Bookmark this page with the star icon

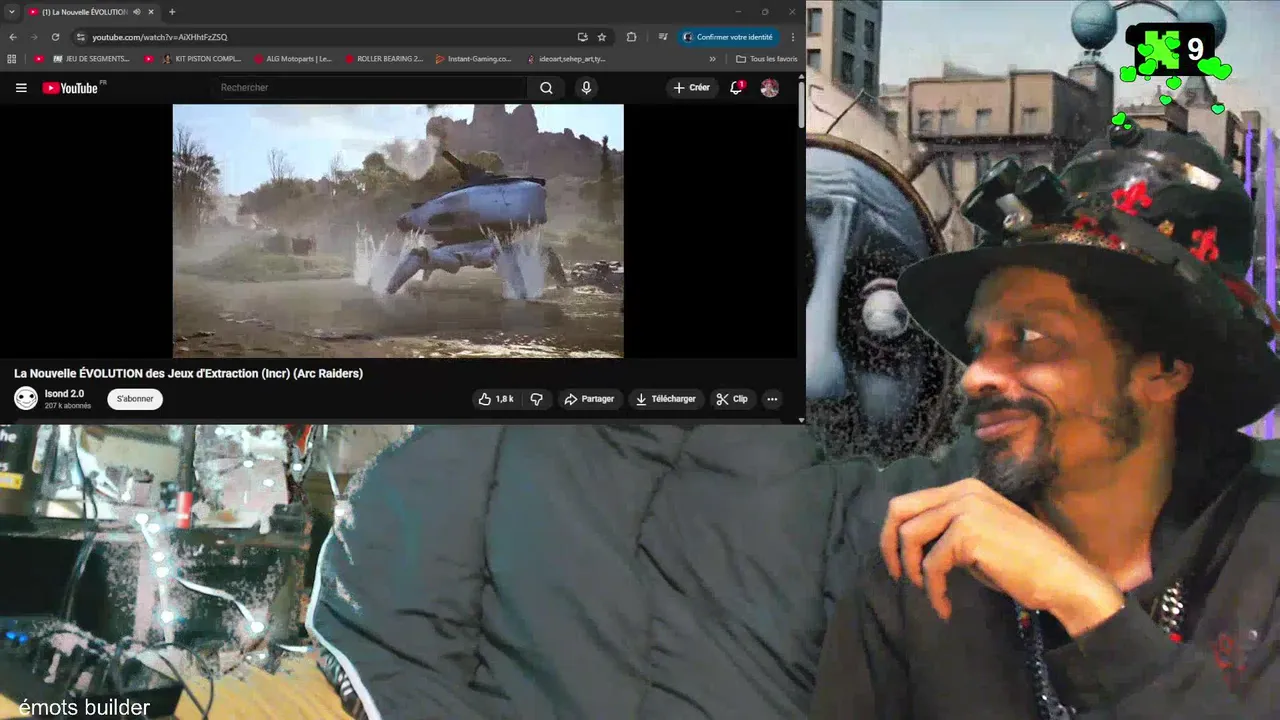pos(602,37)
